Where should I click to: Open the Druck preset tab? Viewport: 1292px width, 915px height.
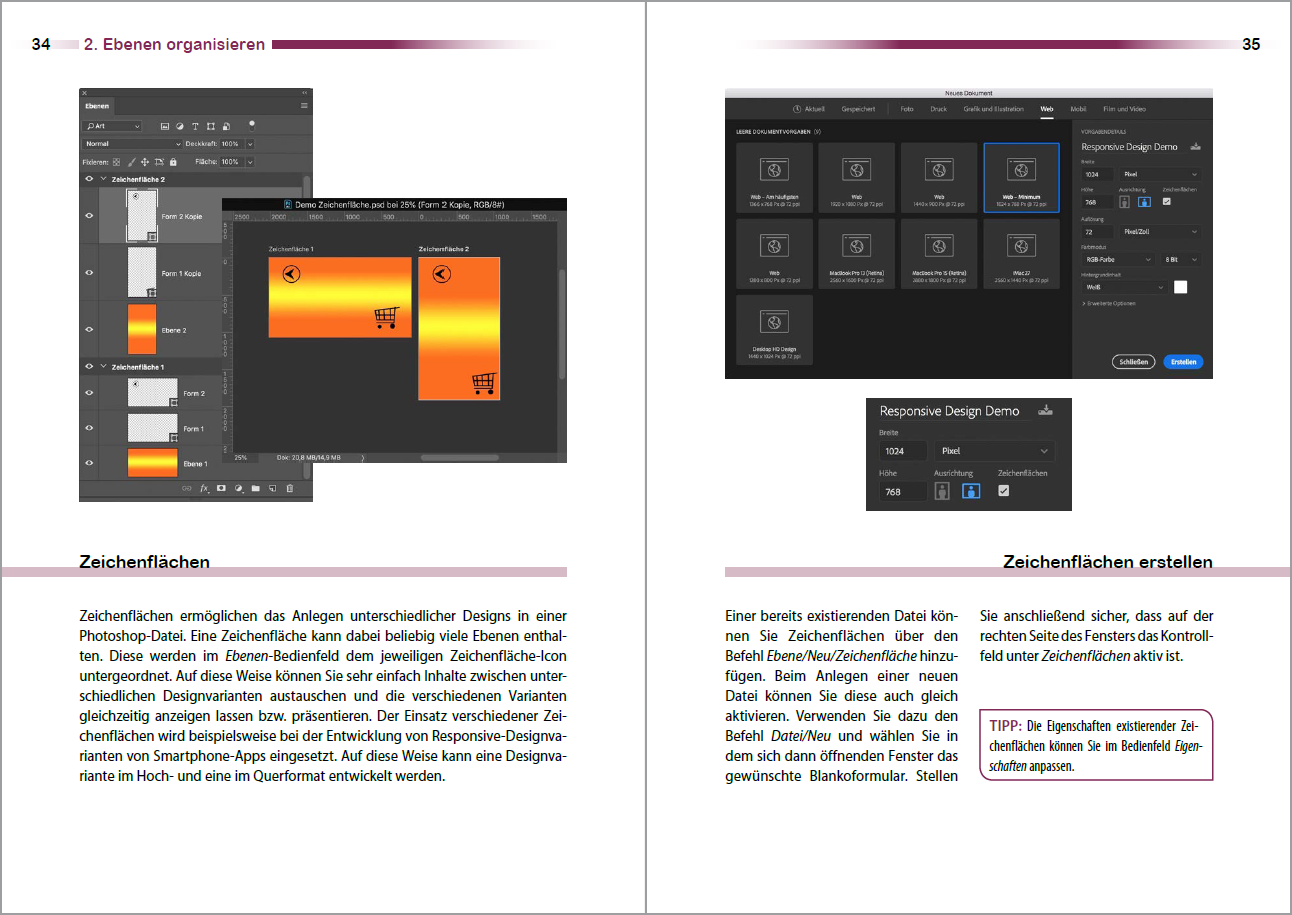coord(938,108)
